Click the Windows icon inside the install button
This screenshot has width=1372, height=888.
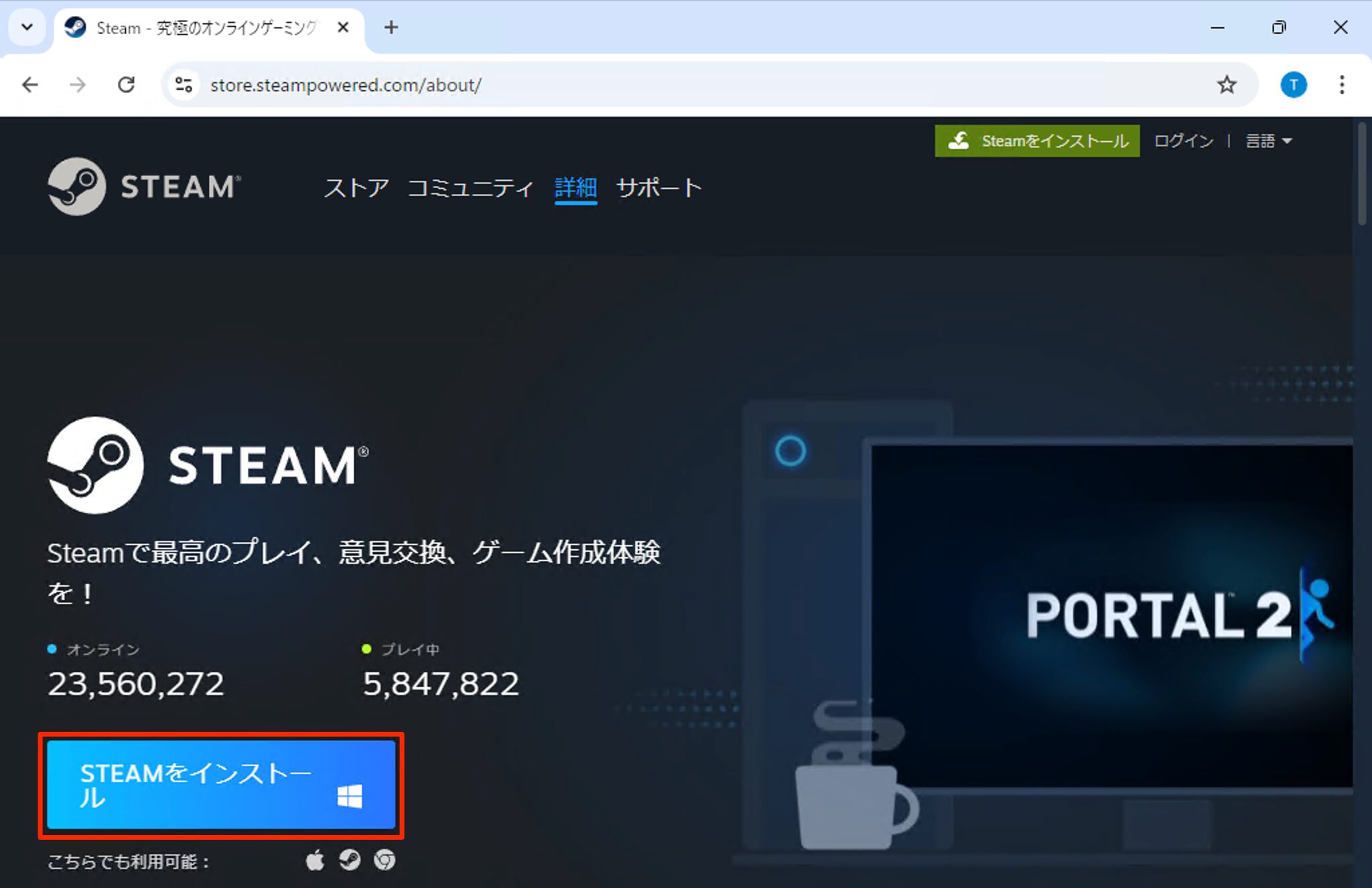(x=349, y=796)
